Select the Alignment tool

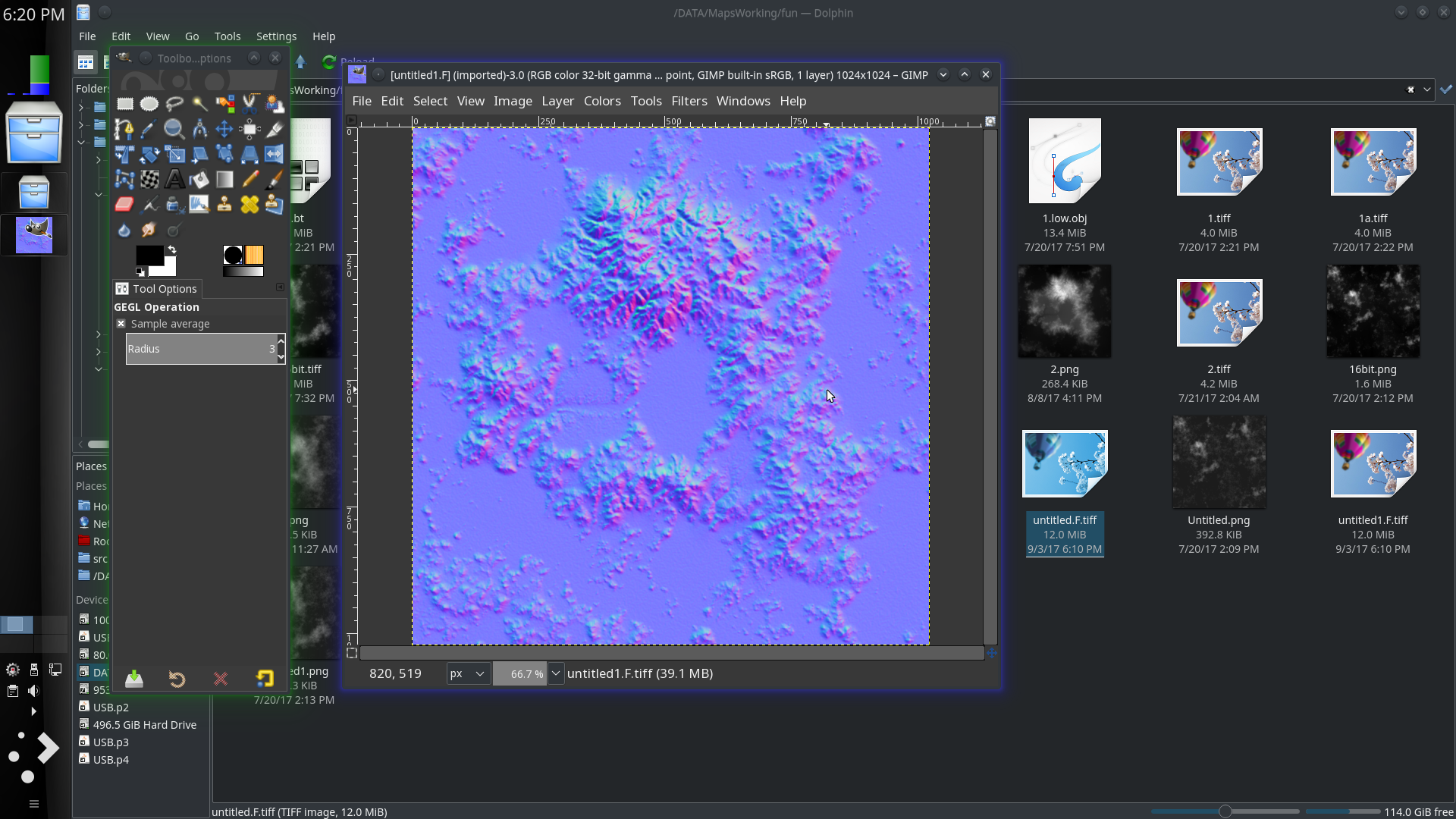tap(249, 129)
